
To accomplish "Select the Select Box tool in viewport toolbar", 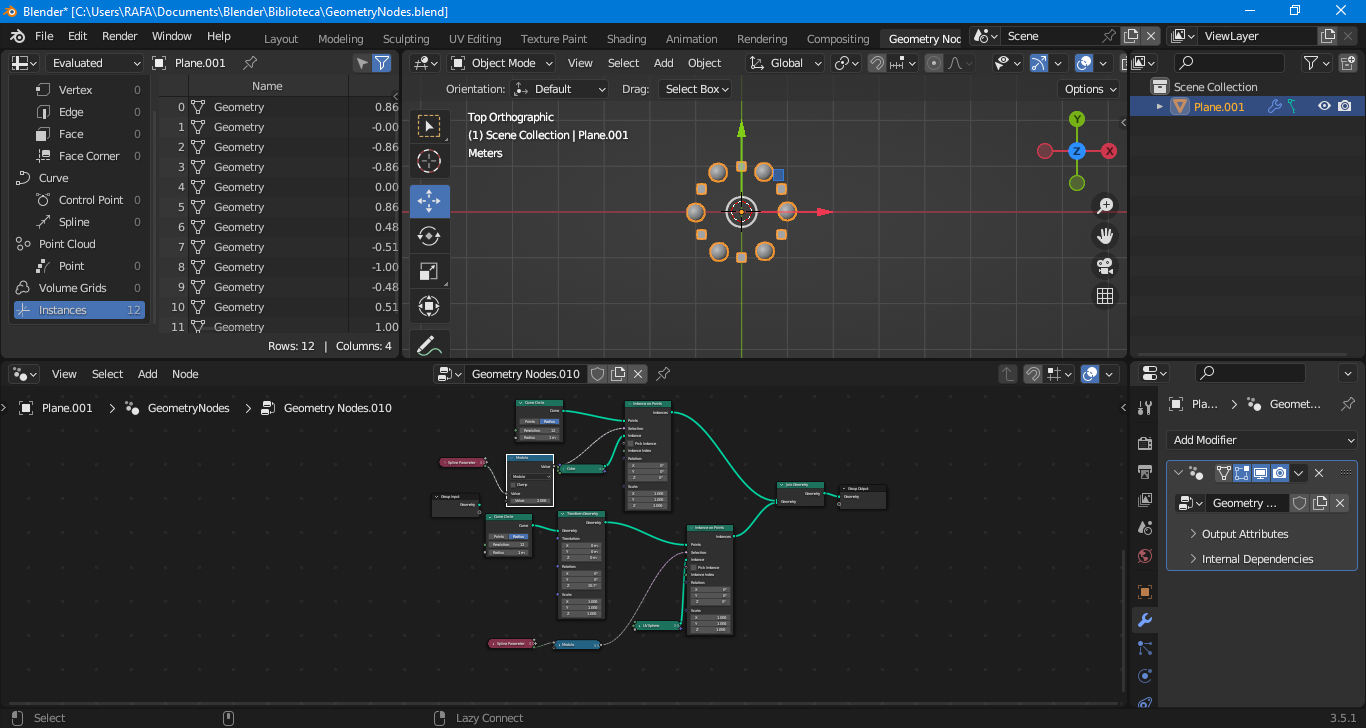I will [x=429, y=126].
